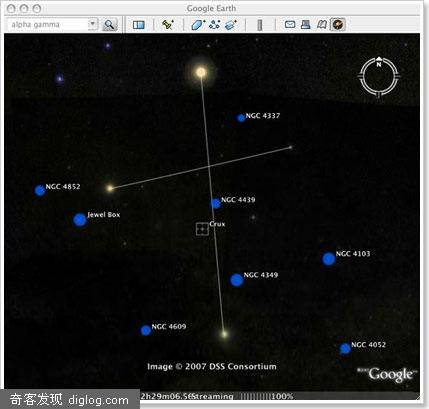Image resolution: width=429 pixels, height=409 pixels.
Task: Click the zoom window button
Action: coord(37,8)
